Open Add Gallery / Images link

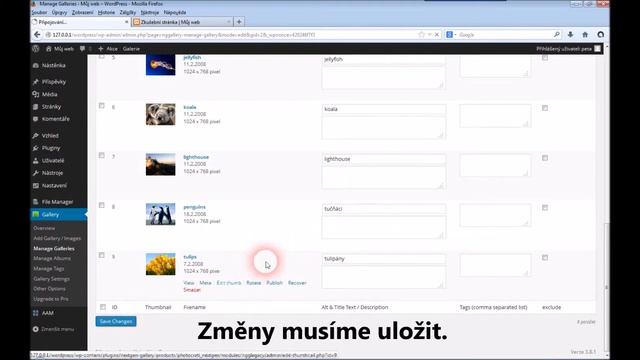tap(57, 238)
